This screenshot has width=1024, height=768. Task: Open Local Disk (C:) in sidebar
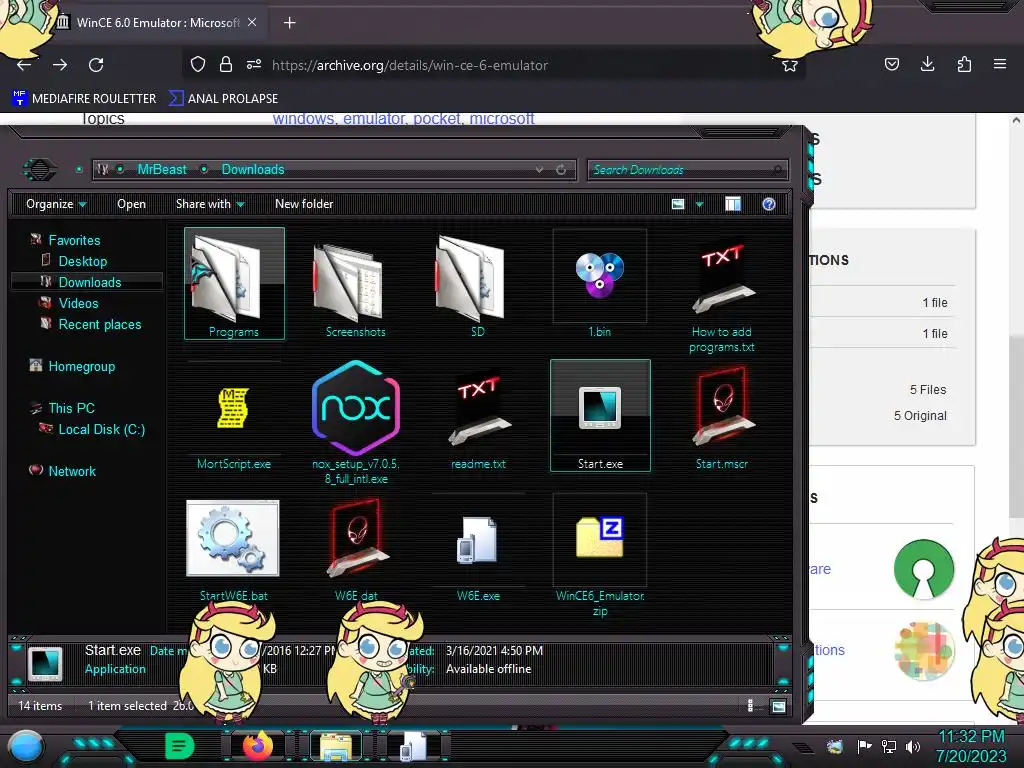[x=101, y=429]
